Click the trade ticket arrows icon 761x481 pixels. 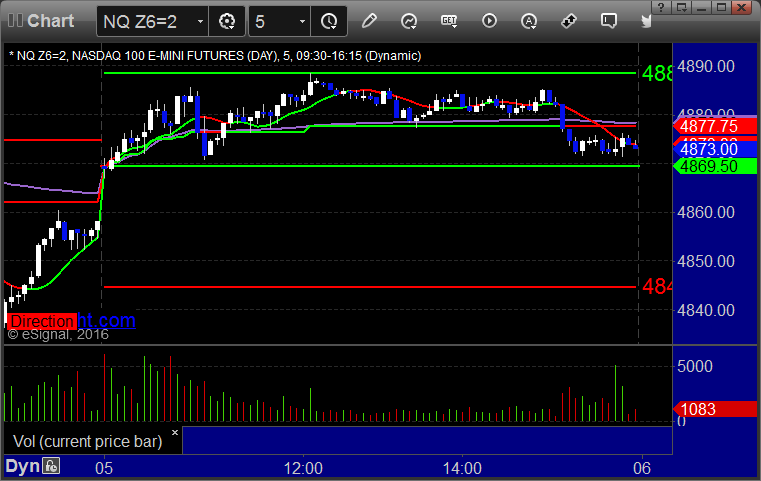pyautogui.click(x=568, y=21)
